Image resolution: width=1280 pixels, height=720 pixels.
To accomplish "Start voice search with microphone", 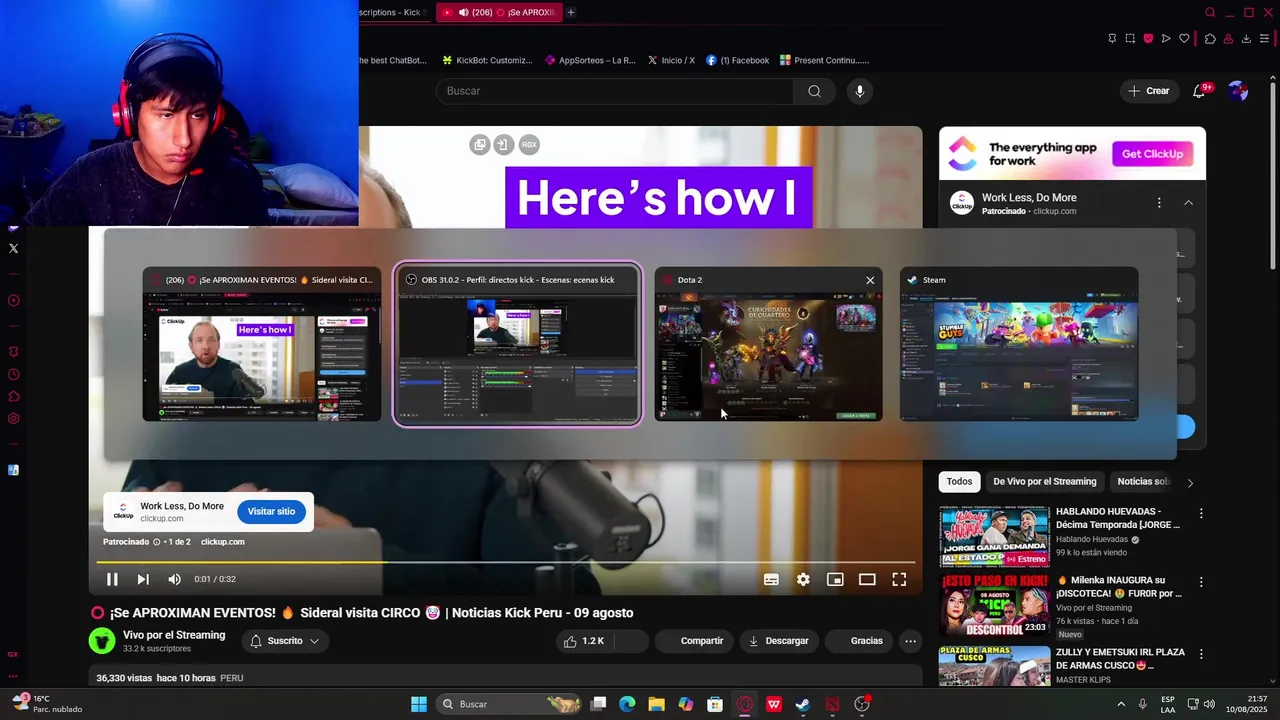I will pos(860,91).
